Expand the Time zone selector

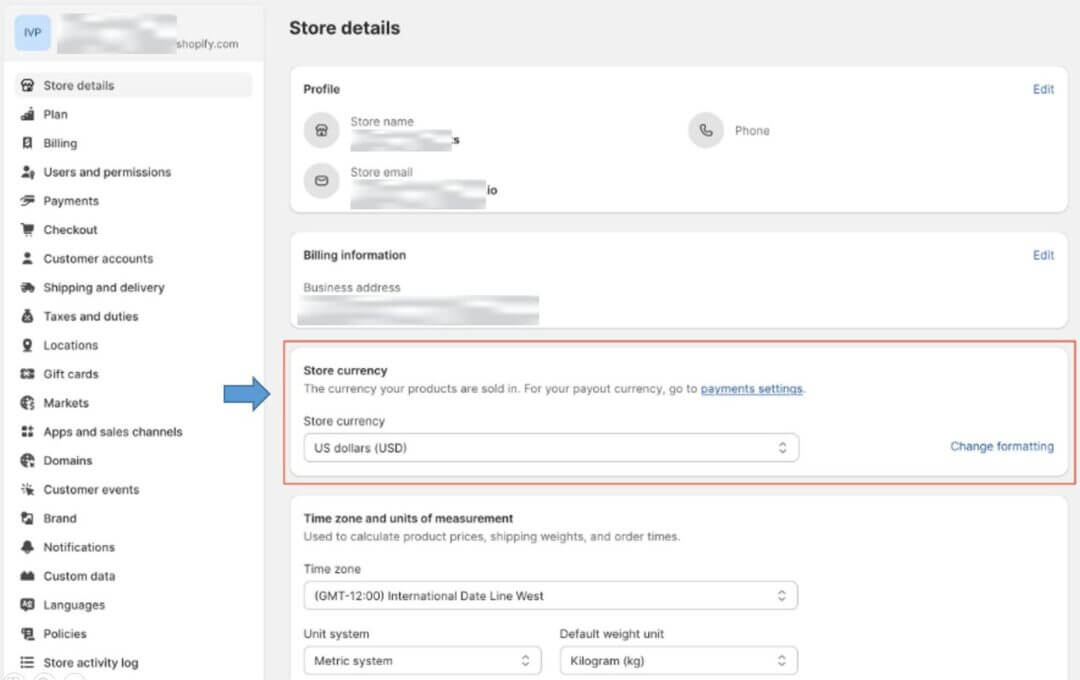tap(550, 595)
